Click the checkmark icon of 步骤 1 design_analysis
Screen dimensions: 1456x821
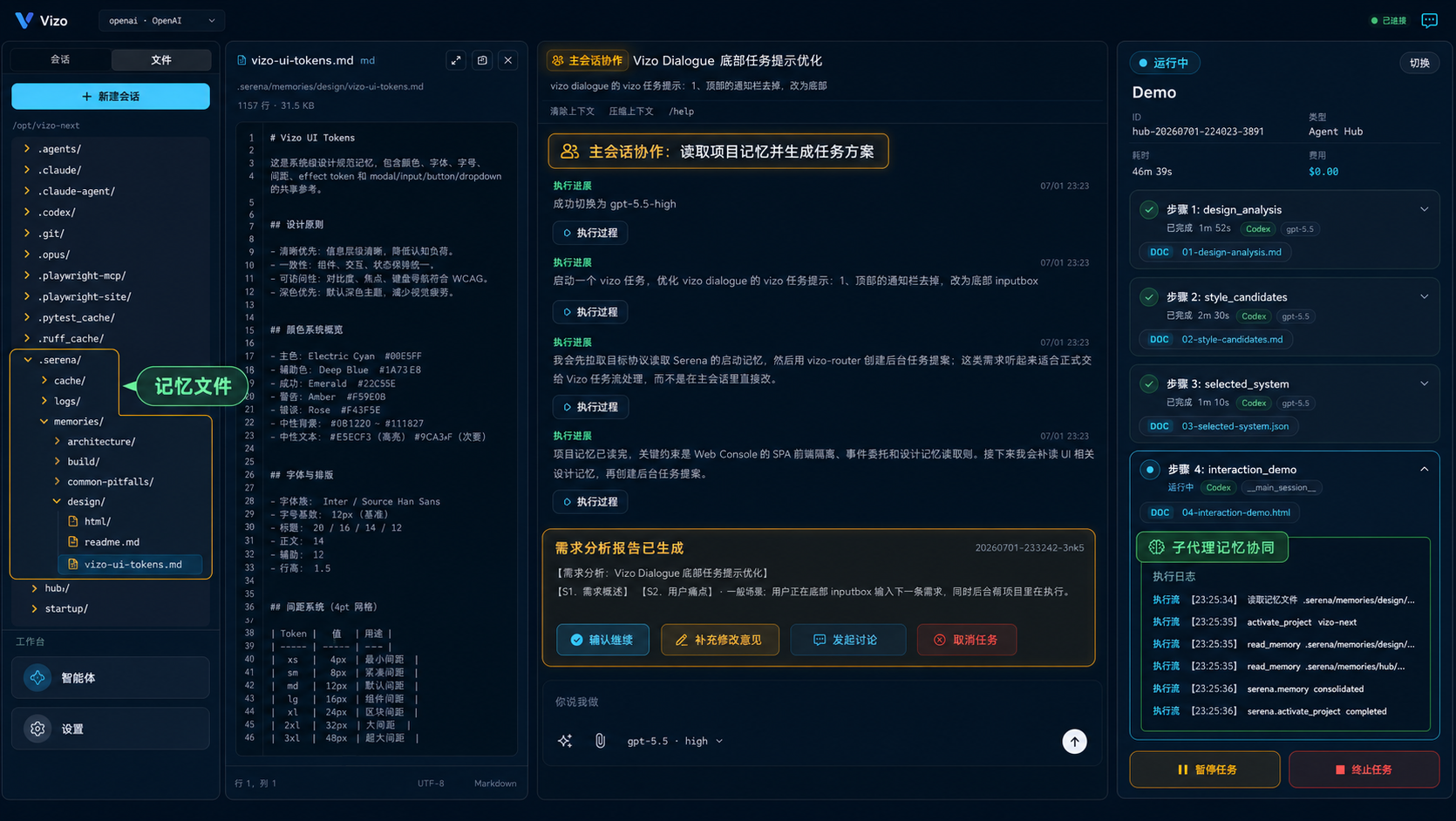click(x=1149, y=209)
